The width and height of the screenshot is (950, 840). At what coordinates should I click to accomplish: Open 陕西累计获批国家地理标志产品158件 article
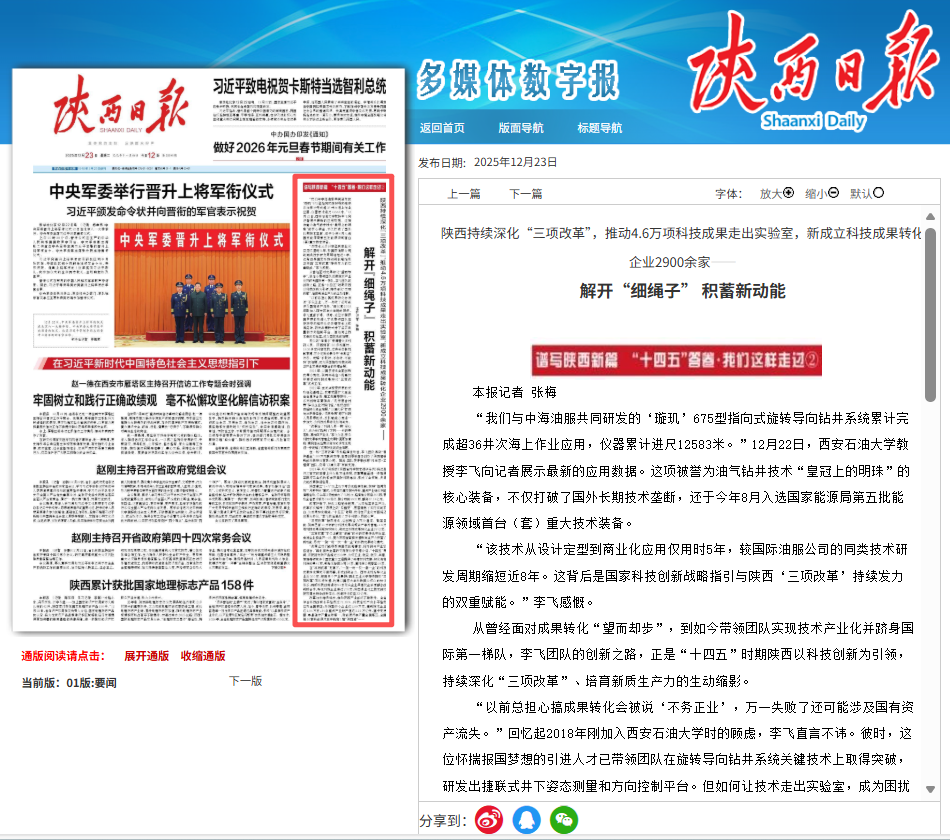[x=161, y=584]
